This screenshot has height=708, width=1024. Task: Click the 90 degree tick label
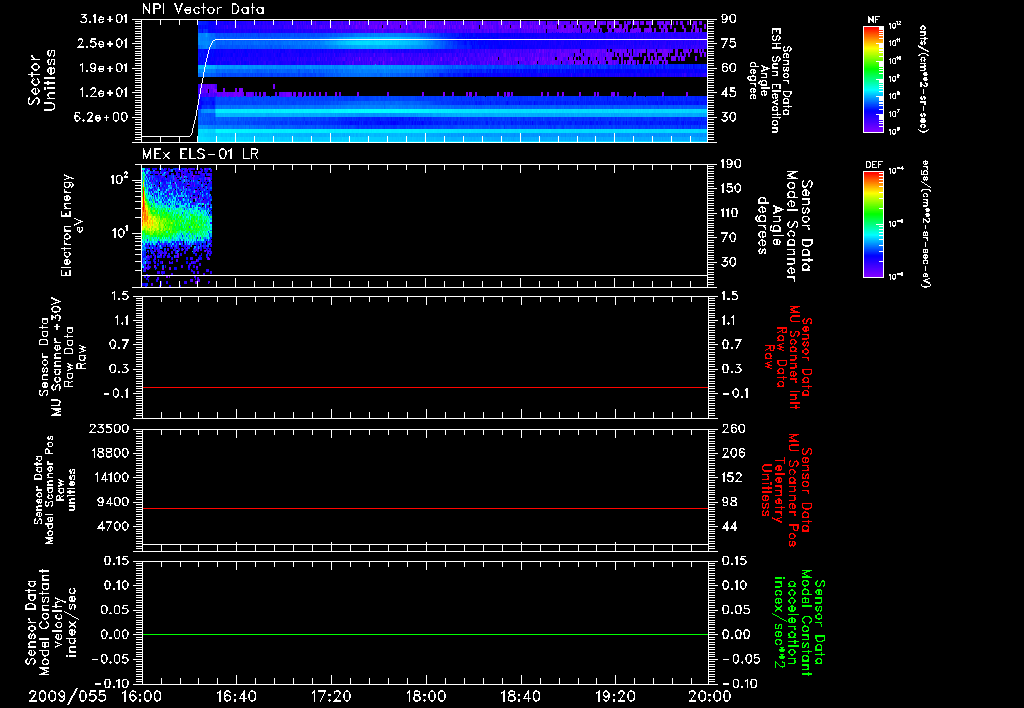(729, 19)
